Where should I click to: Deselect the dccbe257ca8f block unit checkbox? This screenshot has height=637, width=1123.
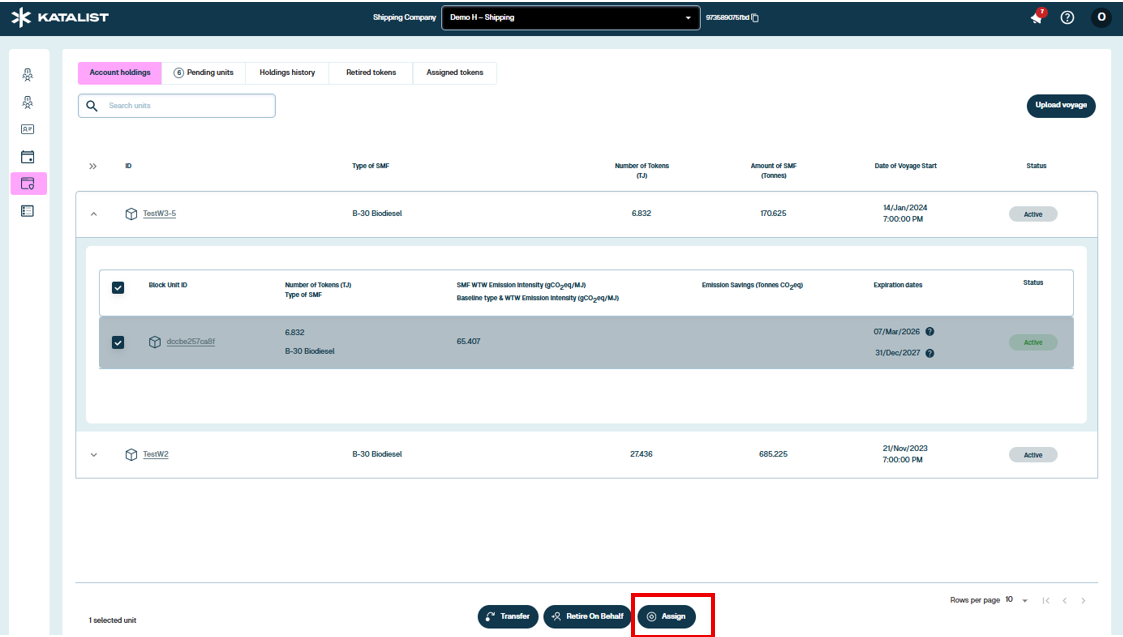coord(118,342)
